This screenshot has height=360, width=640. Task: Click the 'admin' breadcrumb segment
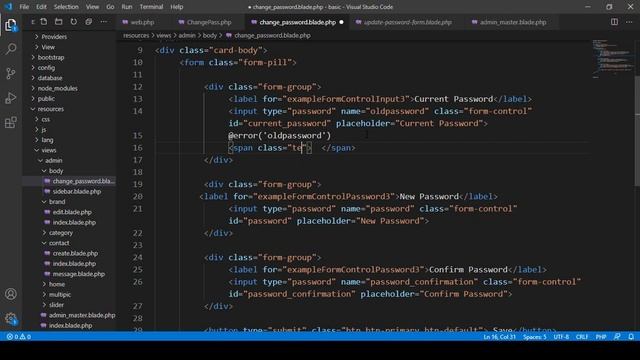[187, 36]
